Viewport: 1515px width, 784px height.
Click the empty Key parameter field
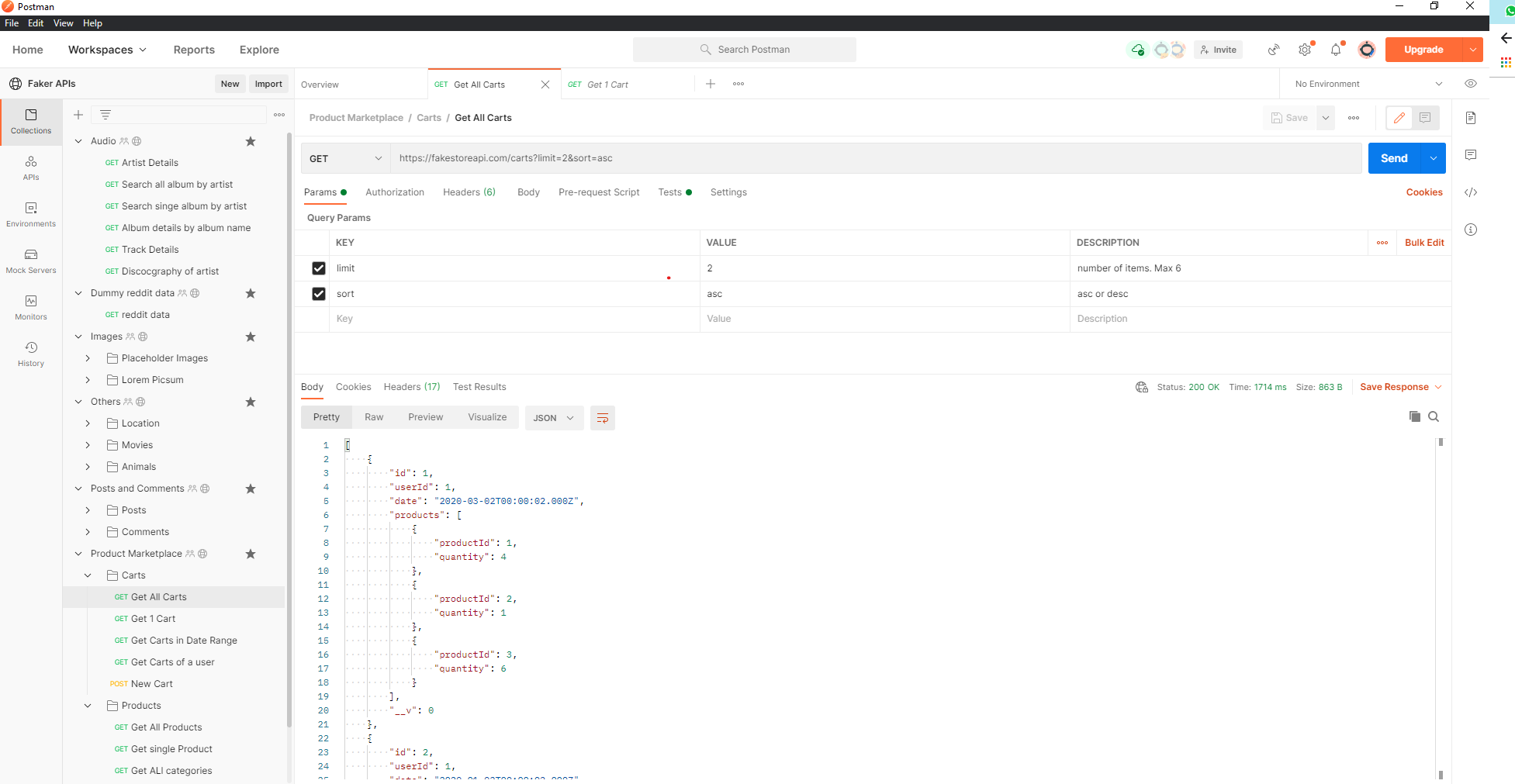(516, 319)
